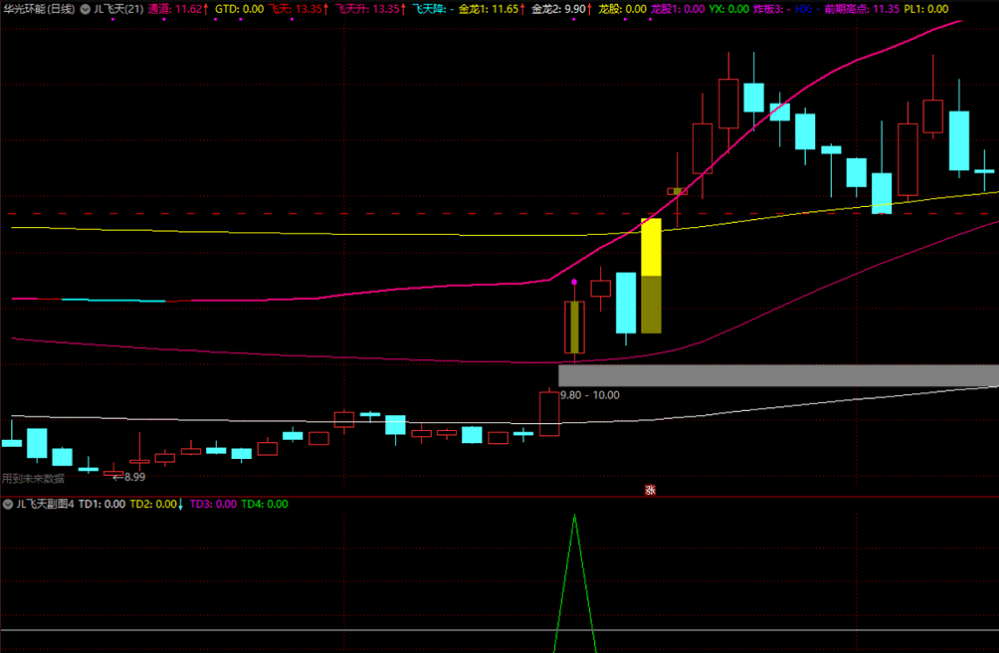Screen dimensions: 999x653
Task: Click the TD3: 0.00 value
Action: [213, 505]
